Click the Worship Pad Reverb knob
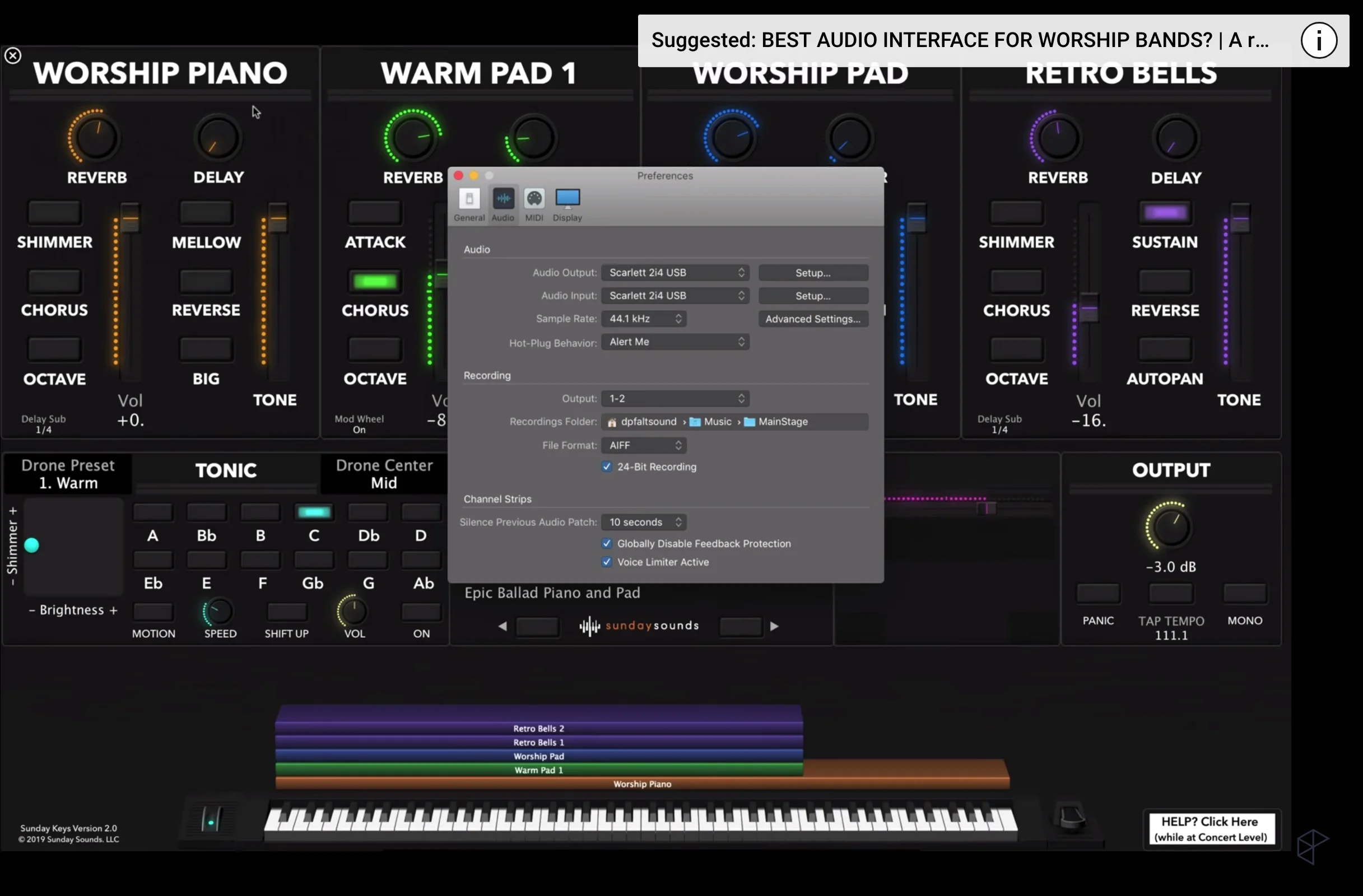 (x=731, y=137)
